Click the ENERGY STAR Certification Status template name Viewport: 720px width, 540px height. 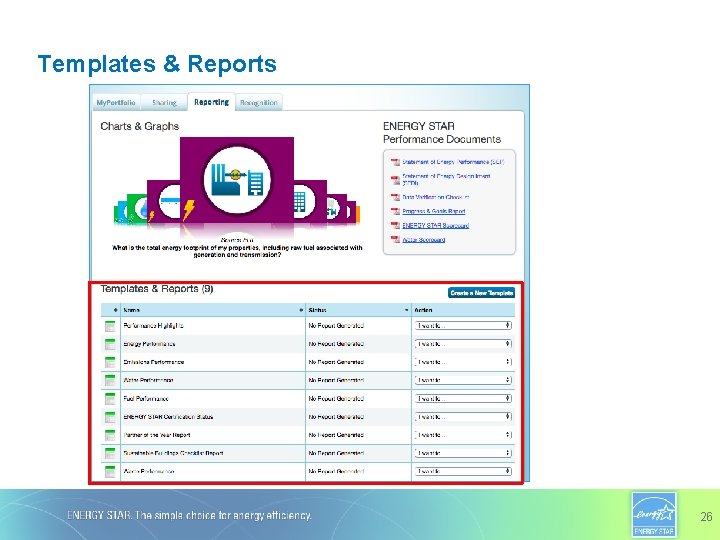pos(168,416)
